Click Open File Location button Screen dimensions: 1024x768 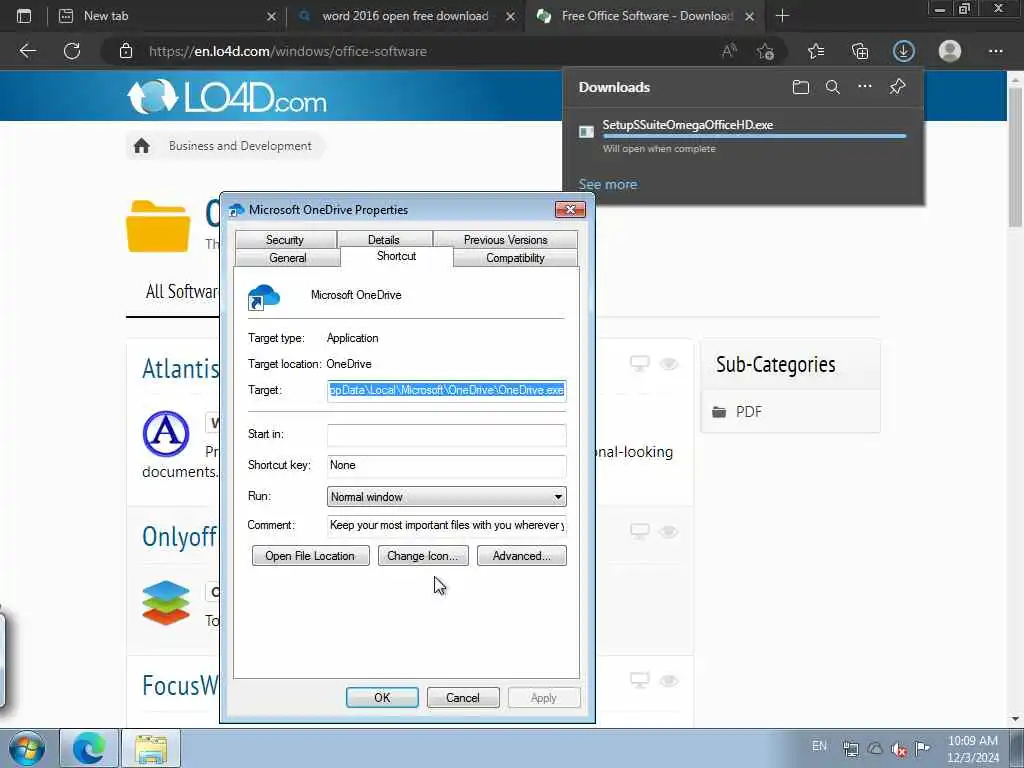[310, 556]
